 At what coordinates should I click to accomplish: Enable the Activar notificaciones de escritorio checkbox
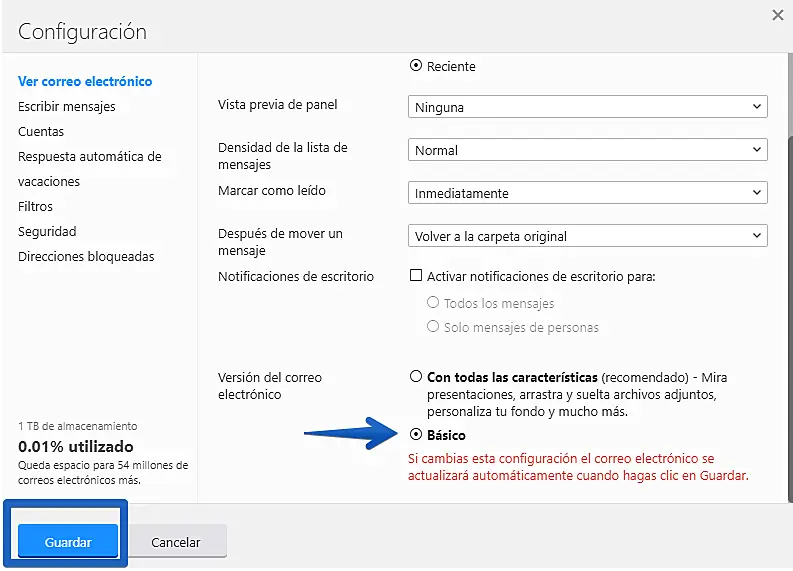416,275
